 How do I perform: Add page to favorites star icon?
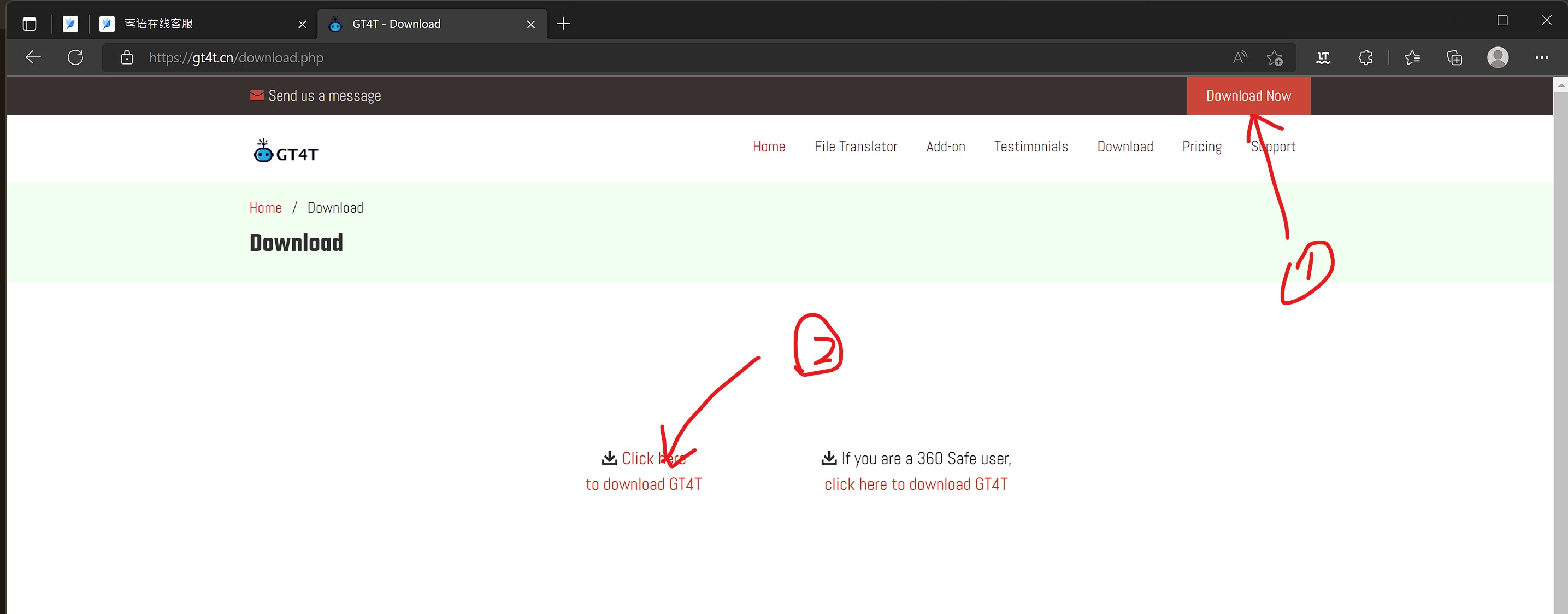(1274, 57)
